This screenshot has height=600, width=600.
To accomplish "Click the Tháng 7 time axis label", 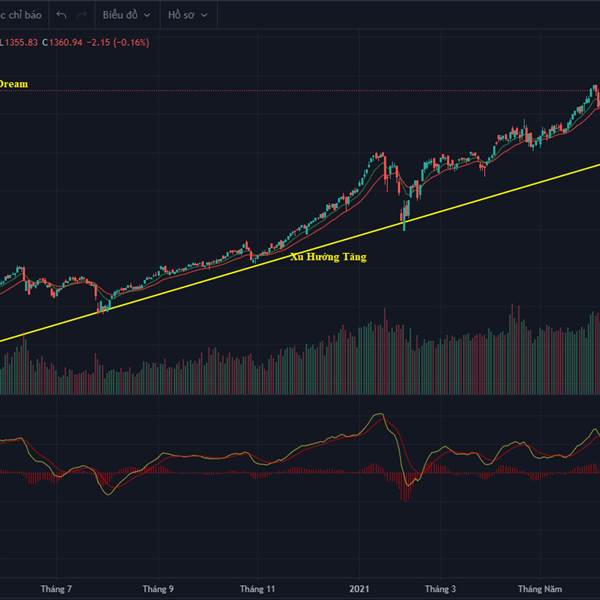I will pos(56,589).
